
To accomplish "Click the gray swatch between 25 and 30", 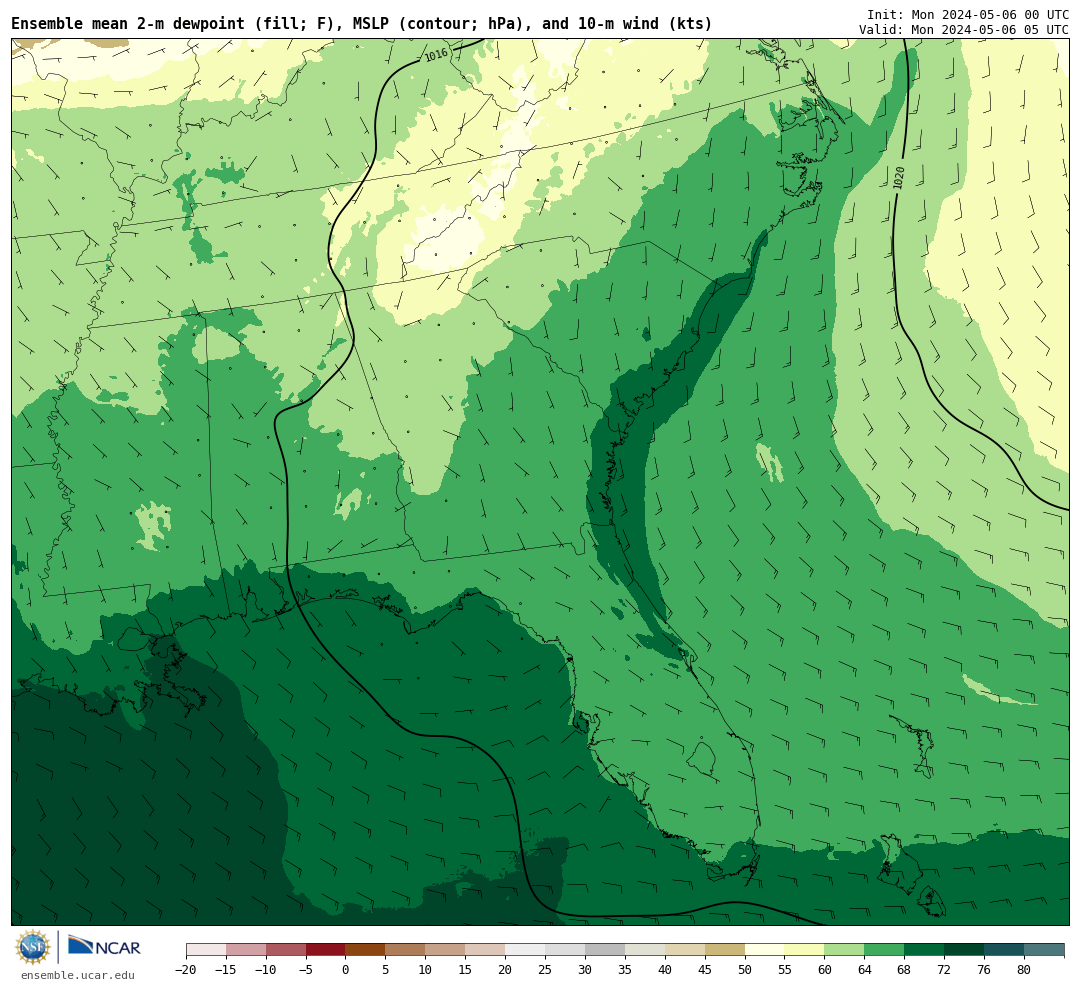I will (x=565, y=950).
